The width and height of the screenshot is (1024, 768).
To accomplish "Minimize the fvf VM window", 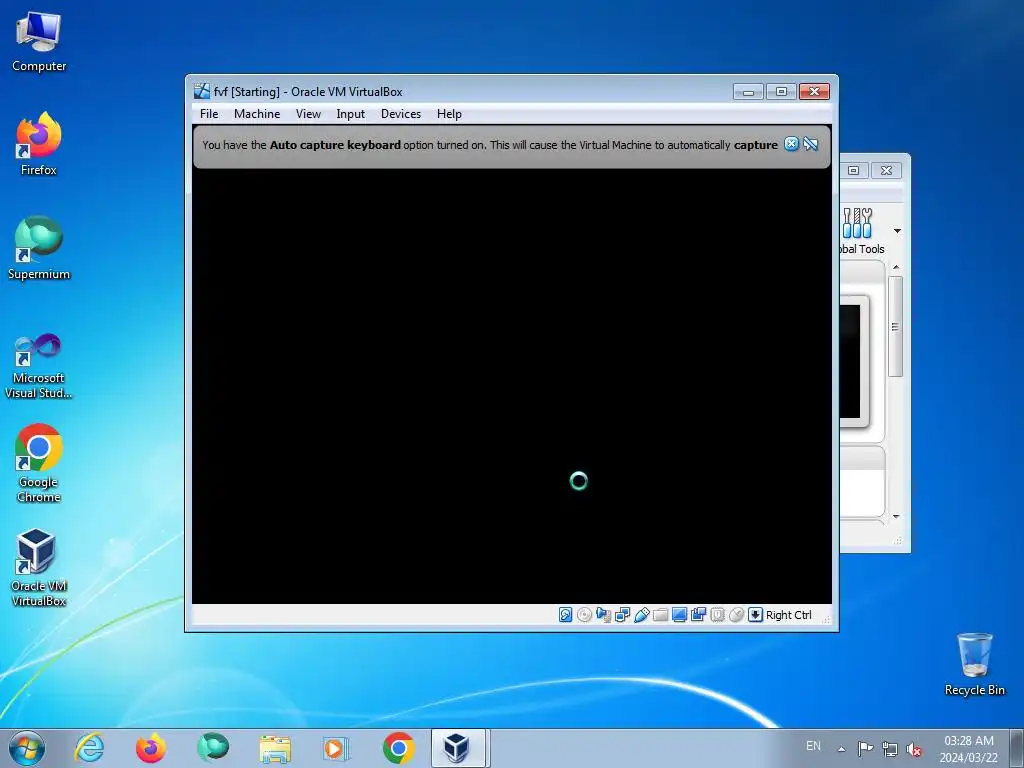I will (x=748, y=91).
